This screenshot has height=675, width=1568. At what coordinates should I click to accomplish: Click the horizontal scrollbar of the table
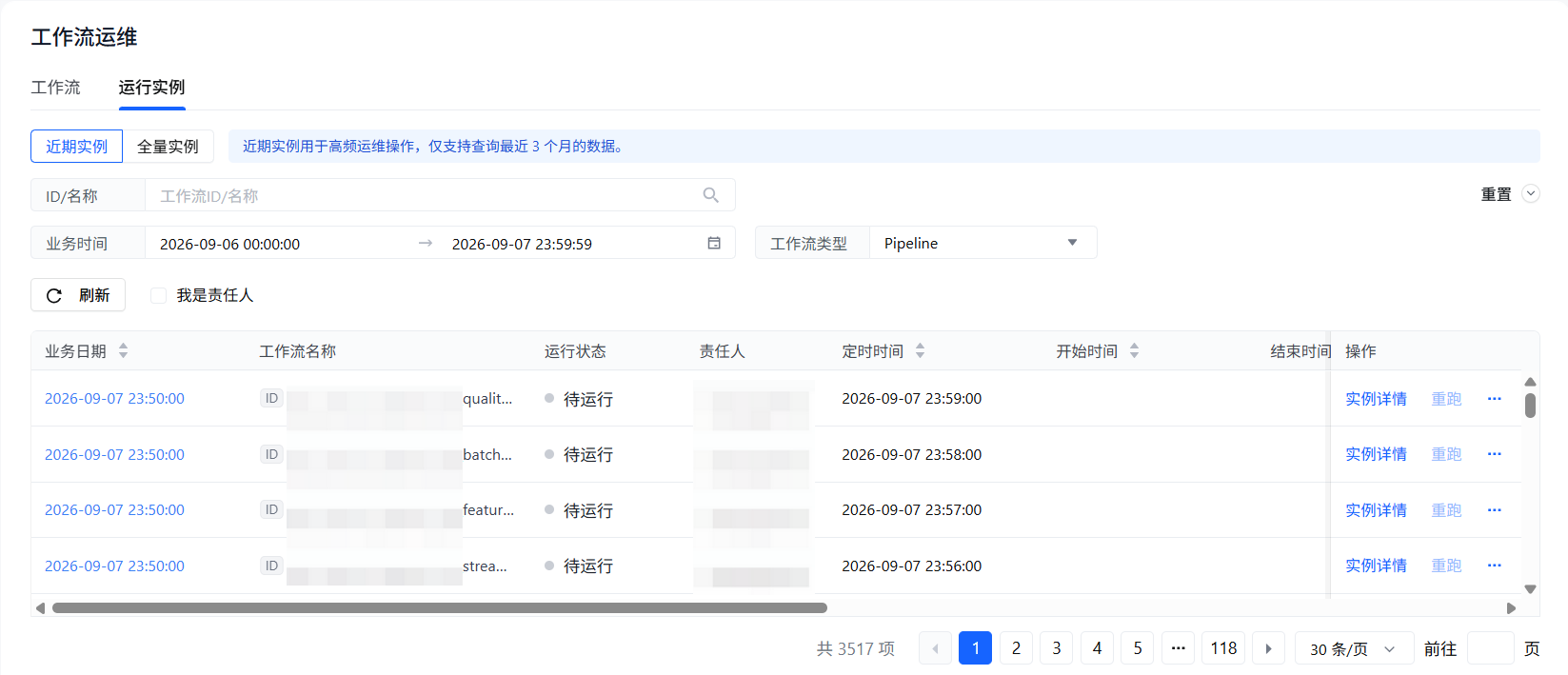click(440, 607)
